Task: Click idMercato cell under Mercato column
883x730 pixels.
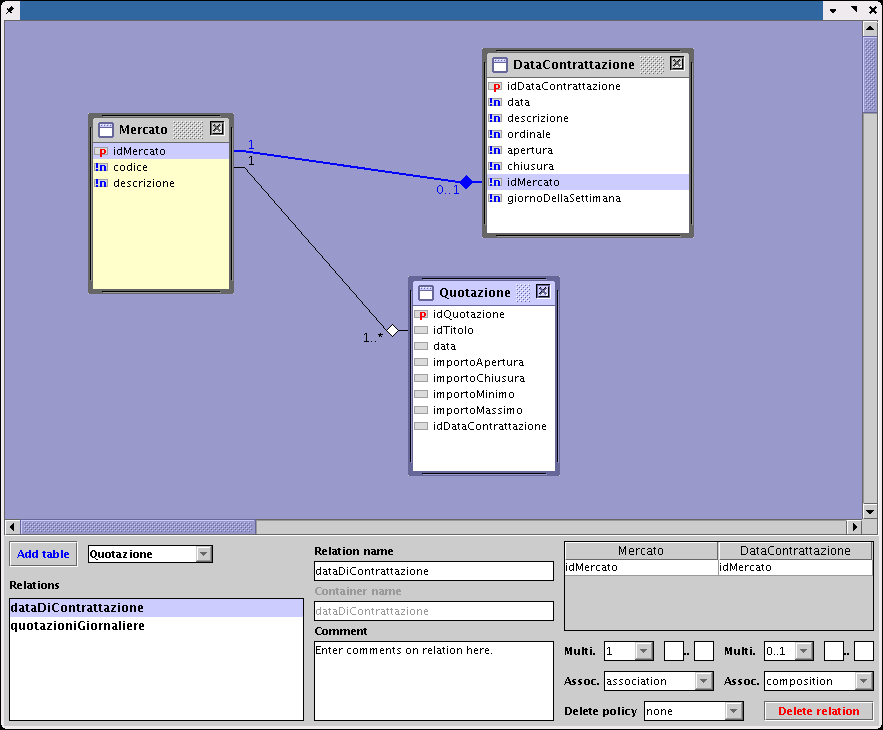Action: tap(641, 567)
